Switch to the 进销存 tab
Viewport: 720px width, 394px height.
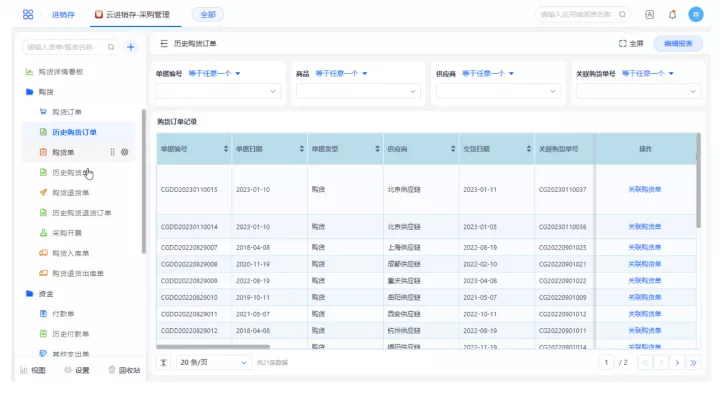(63, 15)
